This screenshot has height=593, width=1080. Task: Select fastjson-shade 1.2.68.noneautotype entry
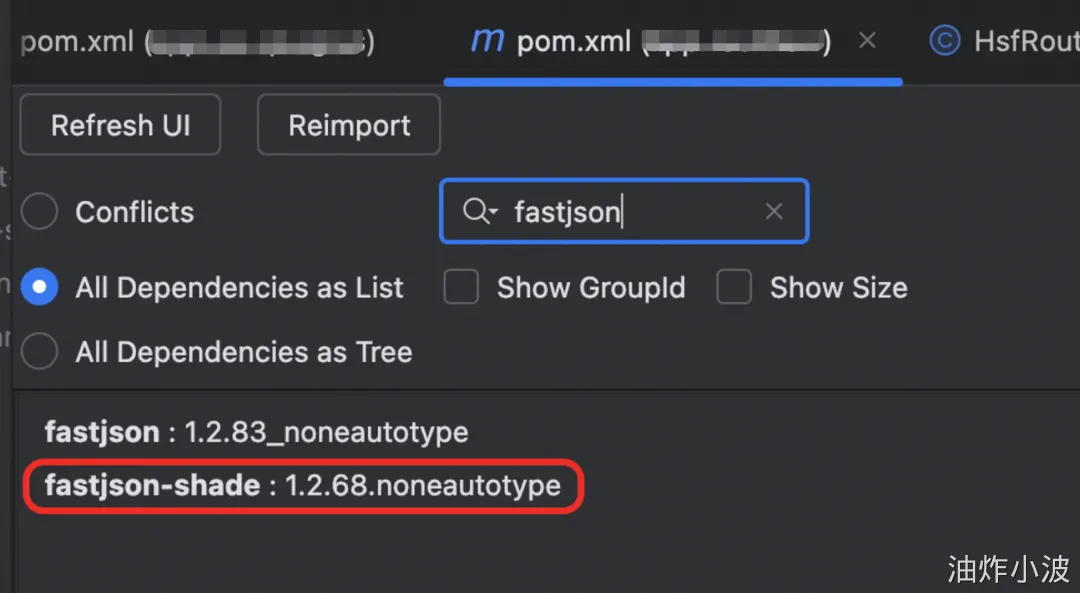302,486
